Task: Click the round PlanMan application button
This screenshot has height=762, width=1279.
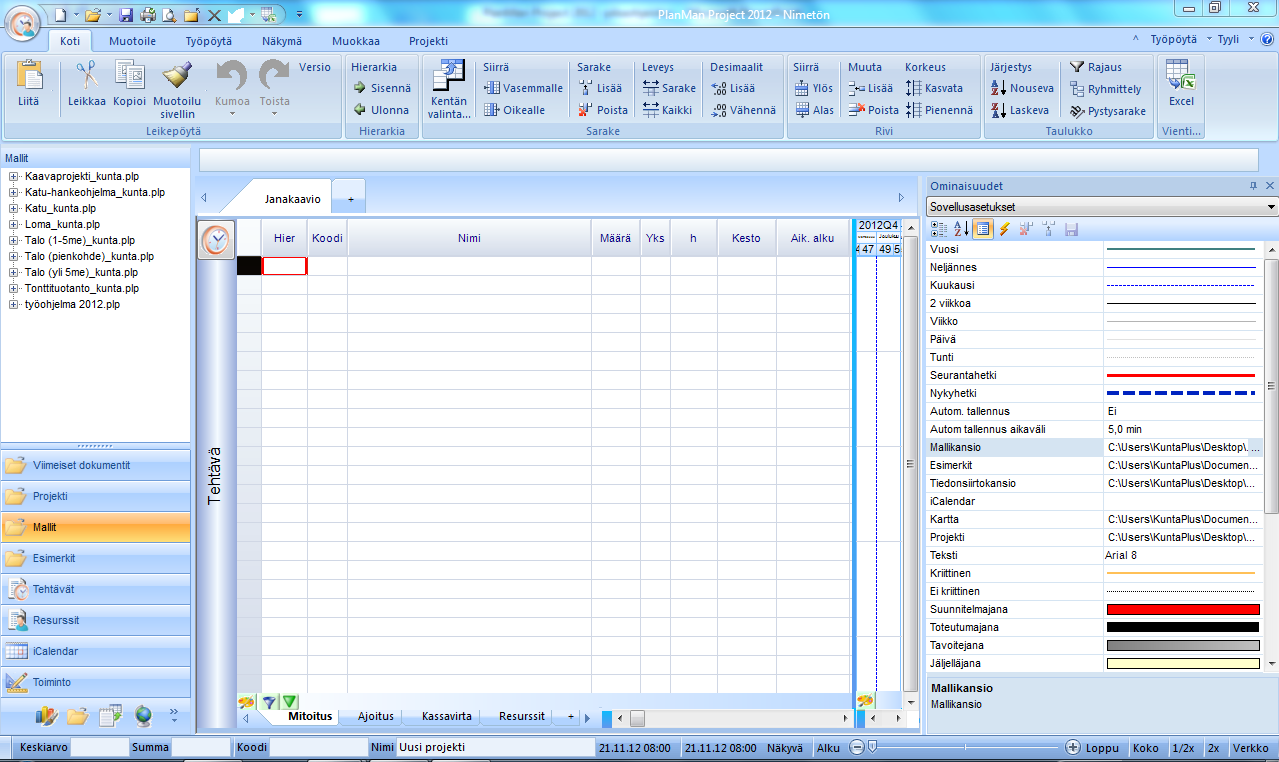Action: coord(24,21)
